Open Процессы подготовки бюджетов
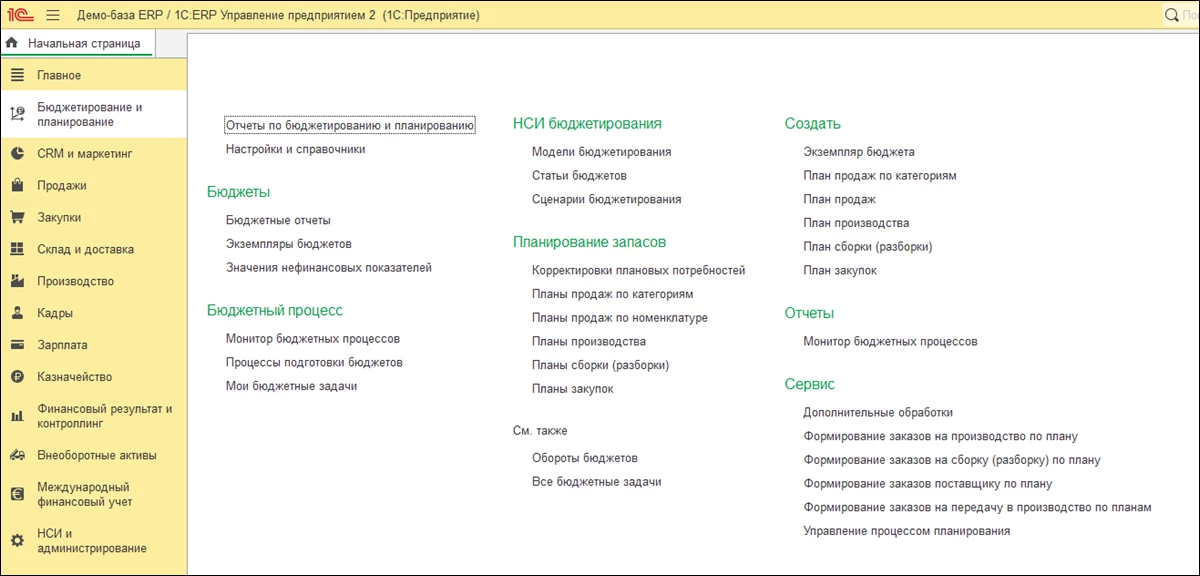The image size is (1200, 576). point(314,362)
